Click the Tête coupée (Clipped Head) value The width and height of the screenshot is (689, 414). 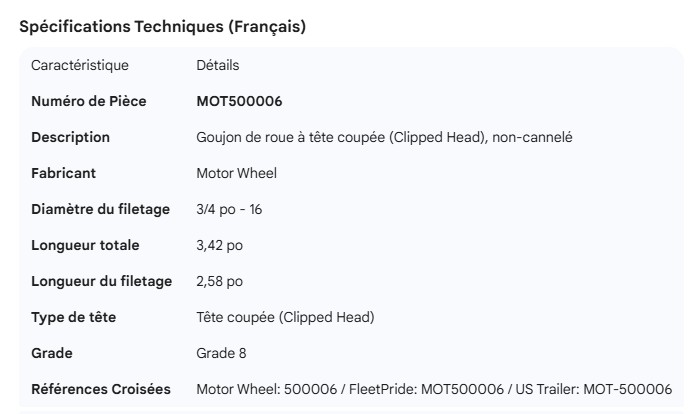[x=285, y=317]
